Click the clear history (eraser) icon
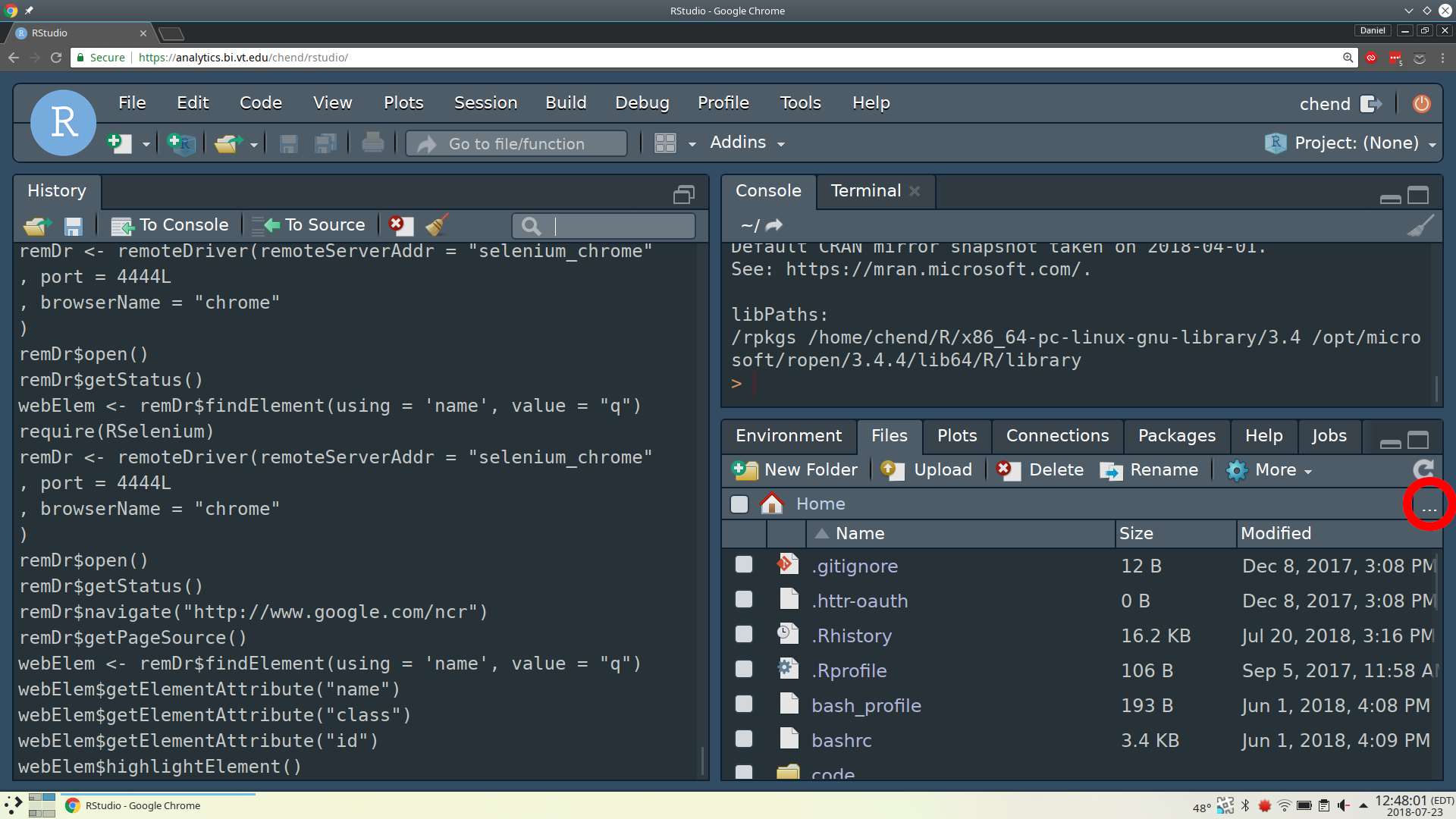1456x819 pixels. coord(438,224)
